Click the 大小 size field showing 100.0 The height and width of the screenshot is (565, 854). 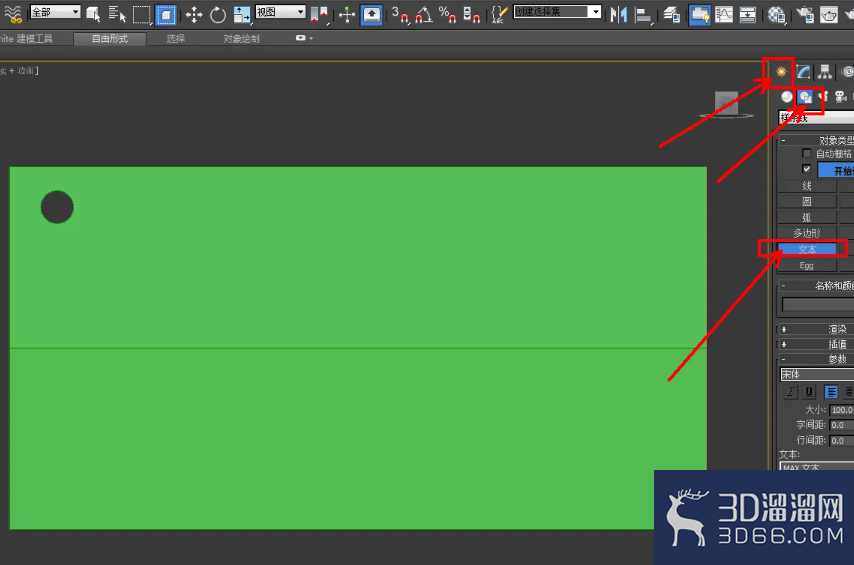coord(842,410)
